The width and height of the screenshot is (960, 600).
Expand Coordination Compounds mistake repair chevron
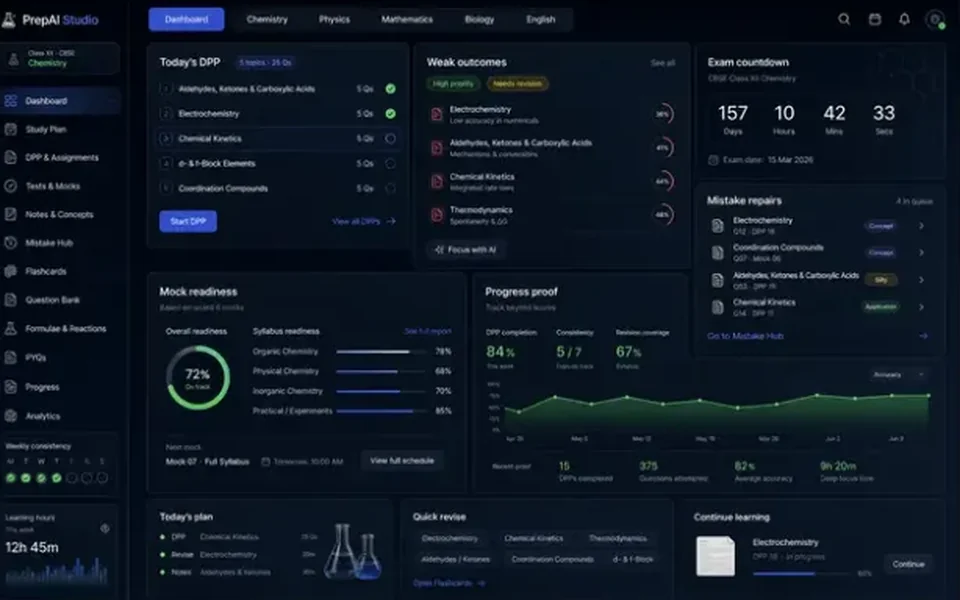pos(921,252)
